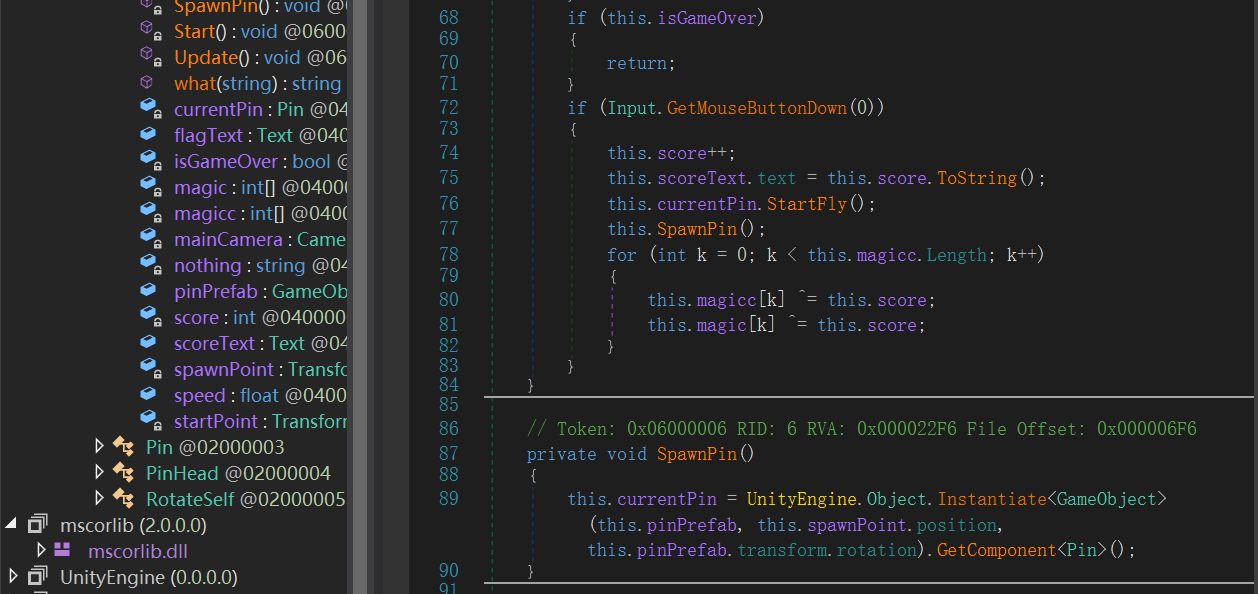Click the mscorlib.dll module icon
The height and width of the screenshot is (594, 1258).
(63, 551)
